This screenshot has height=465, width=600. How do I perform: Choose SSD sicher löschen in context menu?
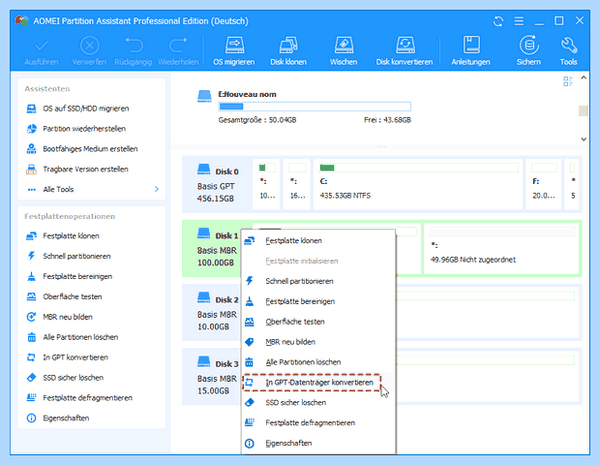click(319, 403)
